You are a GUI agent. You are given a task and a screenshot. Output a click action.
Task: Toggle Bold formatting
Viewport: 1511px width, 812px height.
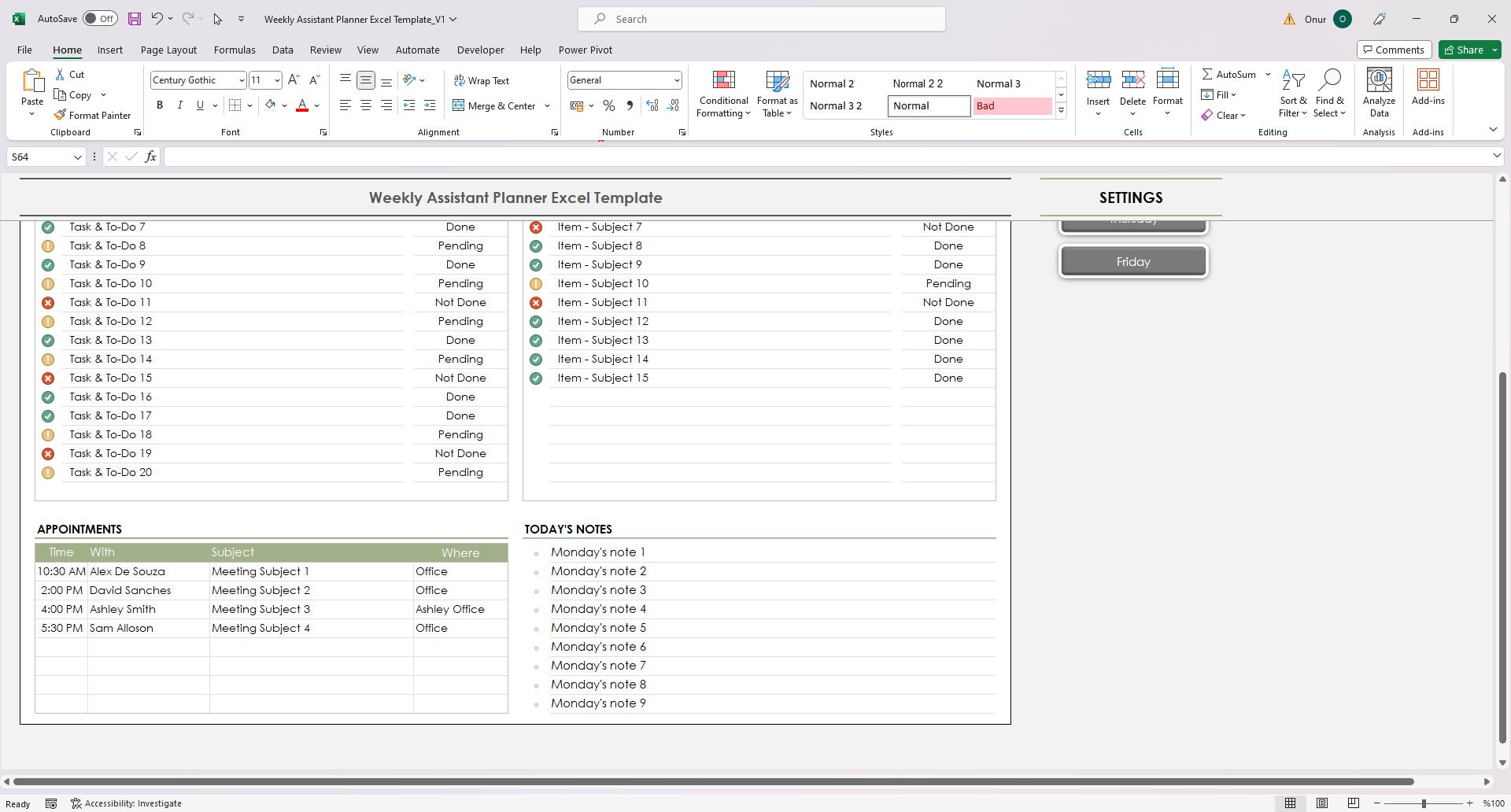click(x=159, y=105)
